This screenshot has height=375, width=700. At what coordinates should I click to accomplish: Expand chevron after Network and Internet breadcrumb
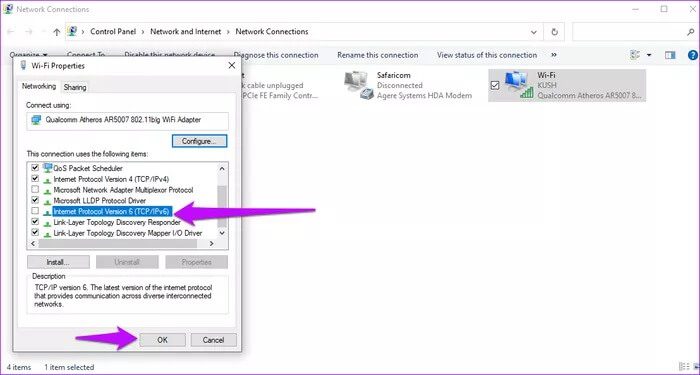coord(228,32)
